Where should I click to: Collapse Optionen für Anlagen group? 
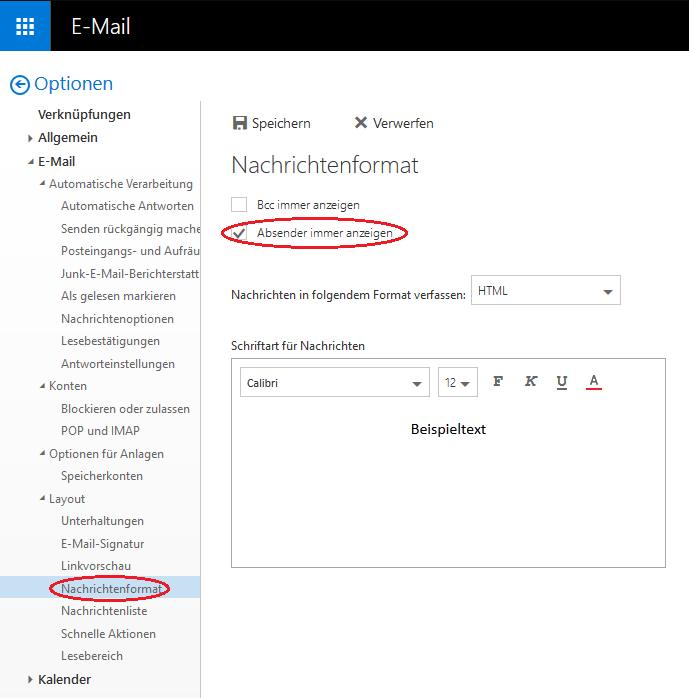pos(42,453)
